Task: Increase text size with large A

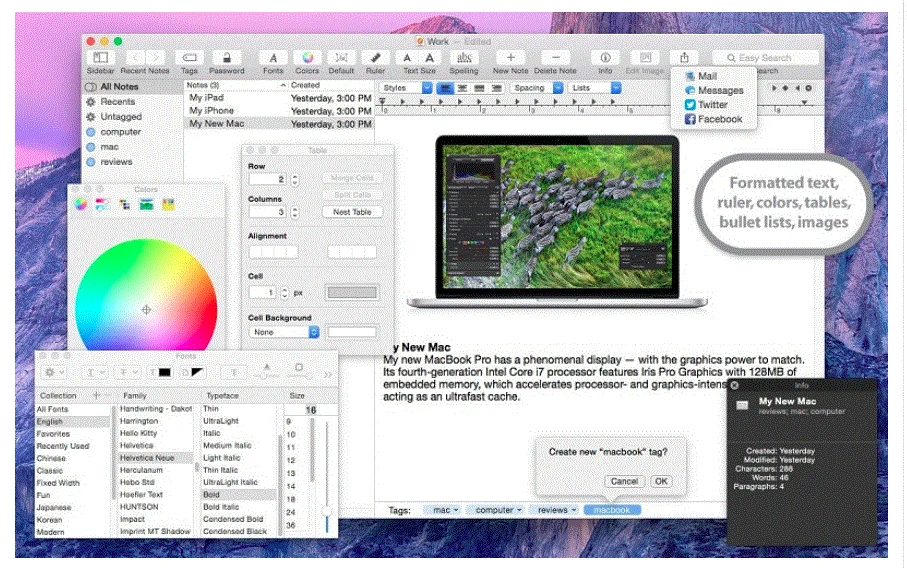Action: [x=429, y=57]
